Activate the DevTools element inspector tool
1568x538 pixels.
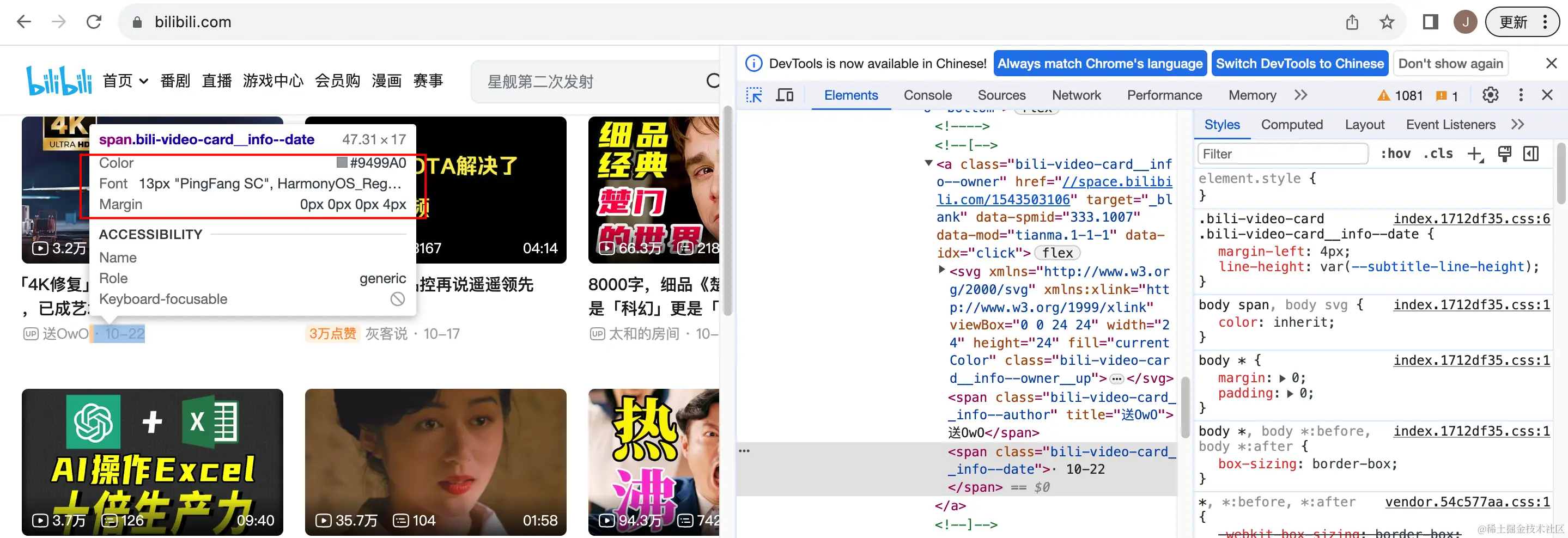click(754, 95)
